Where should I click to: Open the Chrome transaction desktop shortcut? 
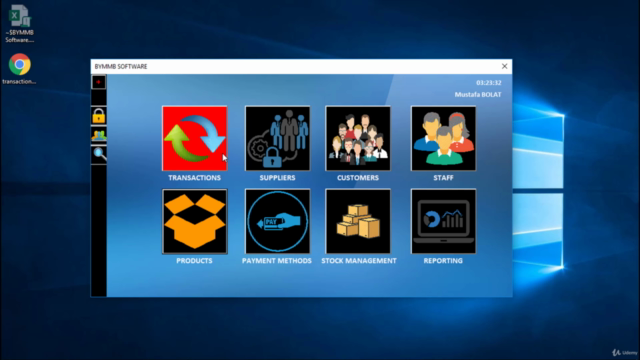pyautogui.click(x=19, y=69)
